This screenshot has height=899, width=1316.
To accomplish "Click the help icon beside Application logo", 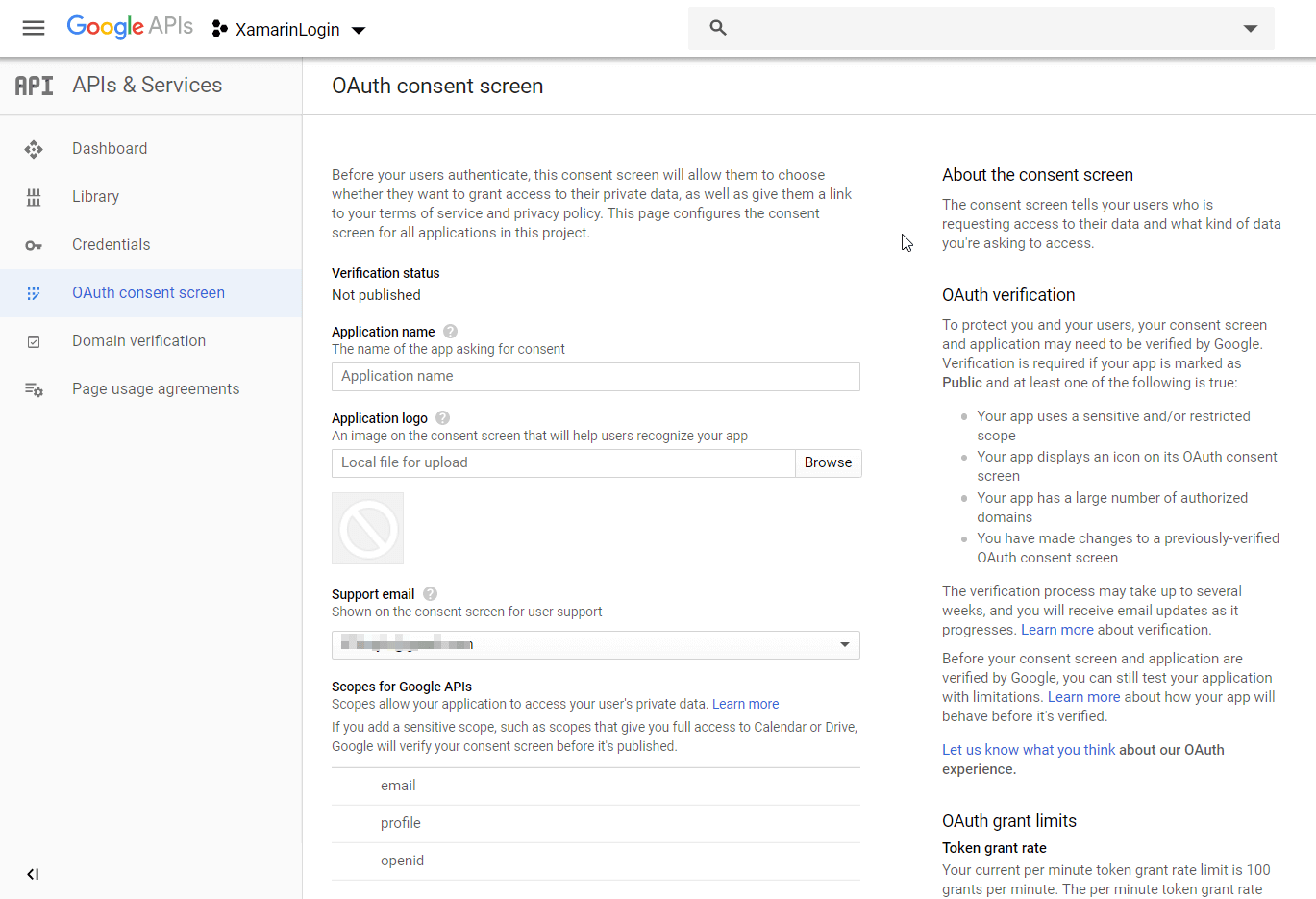I will (442, 418).
